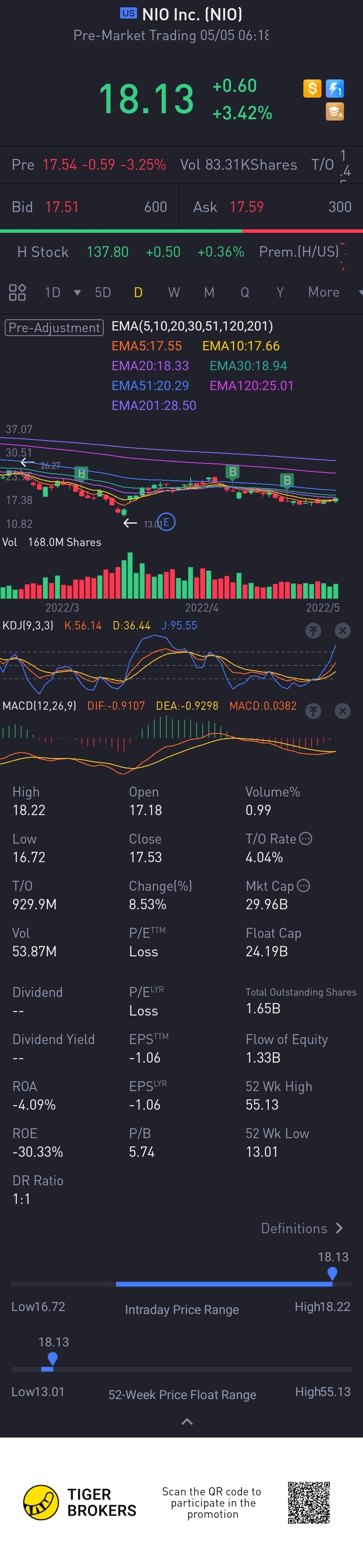This screenshot has width=363, height=1568.
Task: Tap the main price 18.13
Action: [146, 99]
